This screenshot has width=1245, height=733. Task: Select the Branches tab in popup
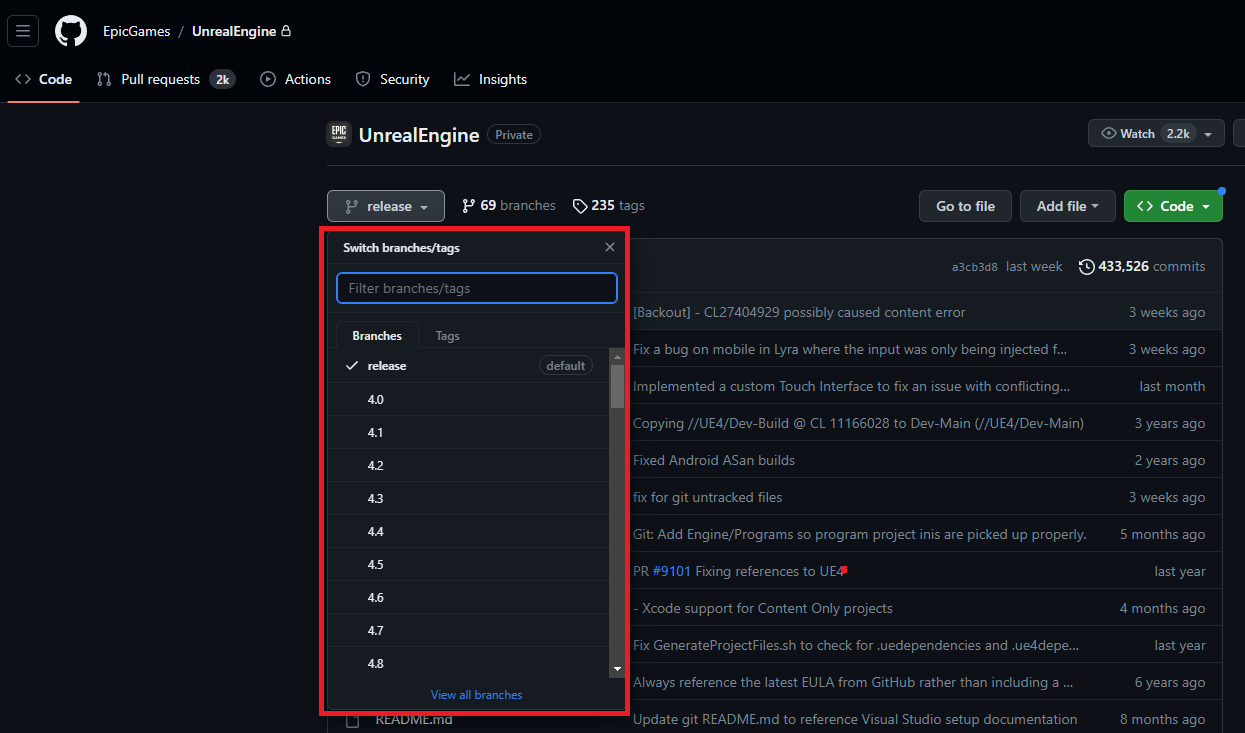[x=377, y=336]
